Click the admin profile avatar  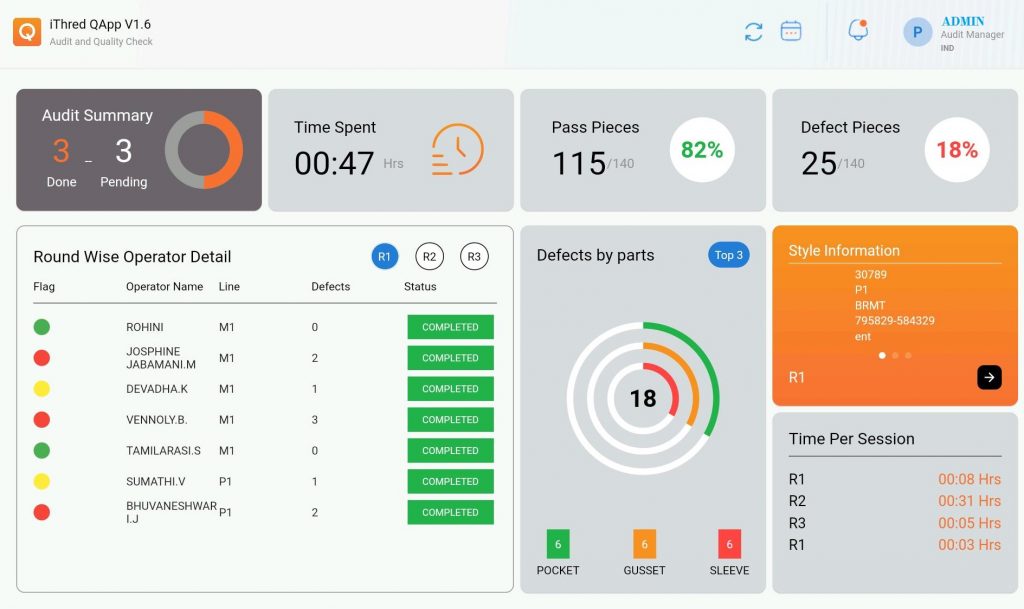pyautogui.click(x=917, y=32)
